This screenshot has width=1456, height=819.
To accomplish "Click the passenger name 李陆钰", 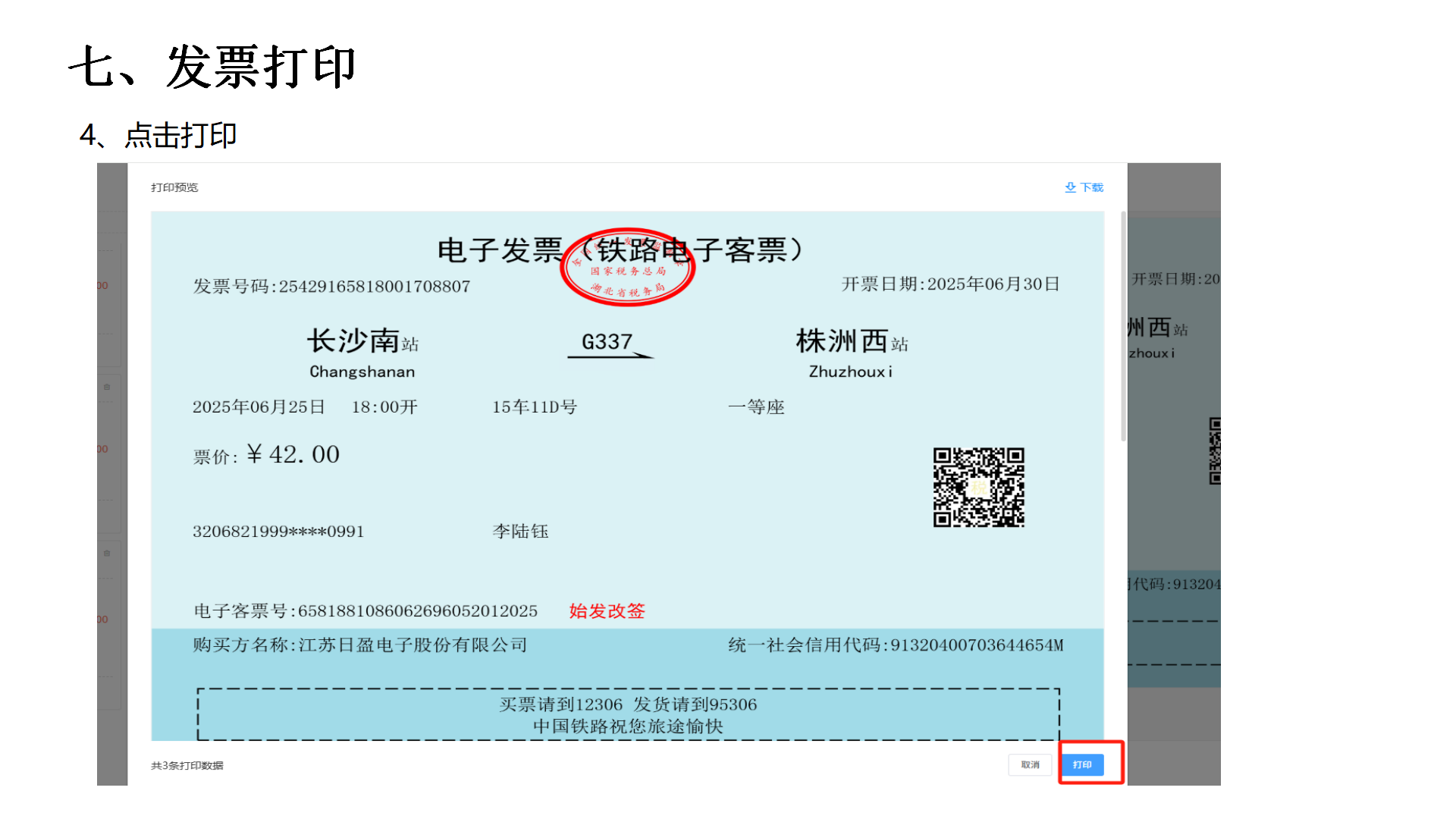I will click(x=520, y=532).
